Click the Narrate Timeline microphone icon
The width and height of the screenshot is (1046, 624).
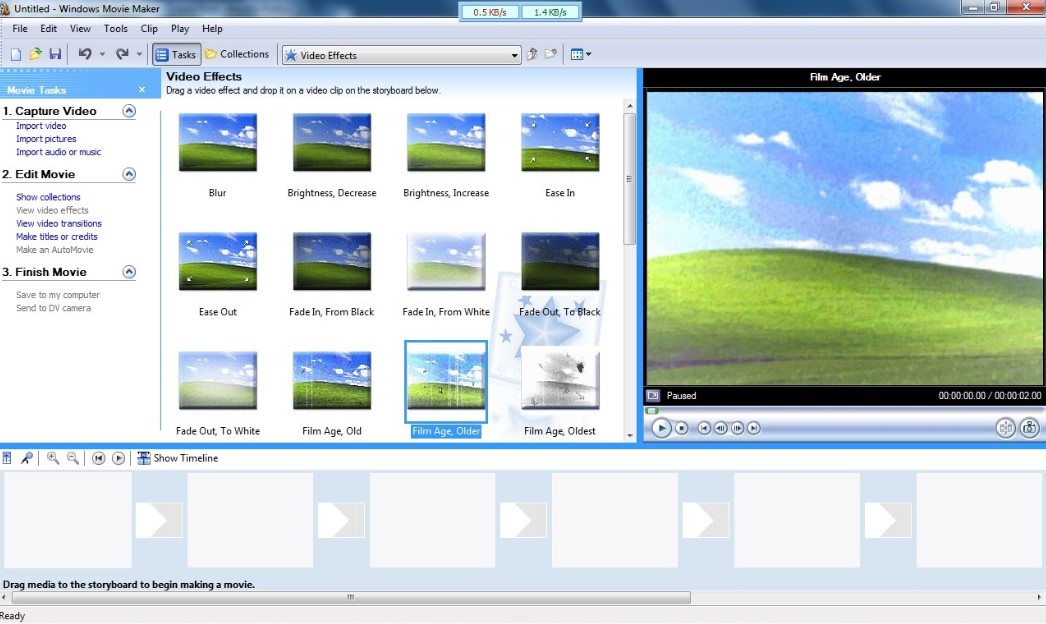click(x=27, y=458)
